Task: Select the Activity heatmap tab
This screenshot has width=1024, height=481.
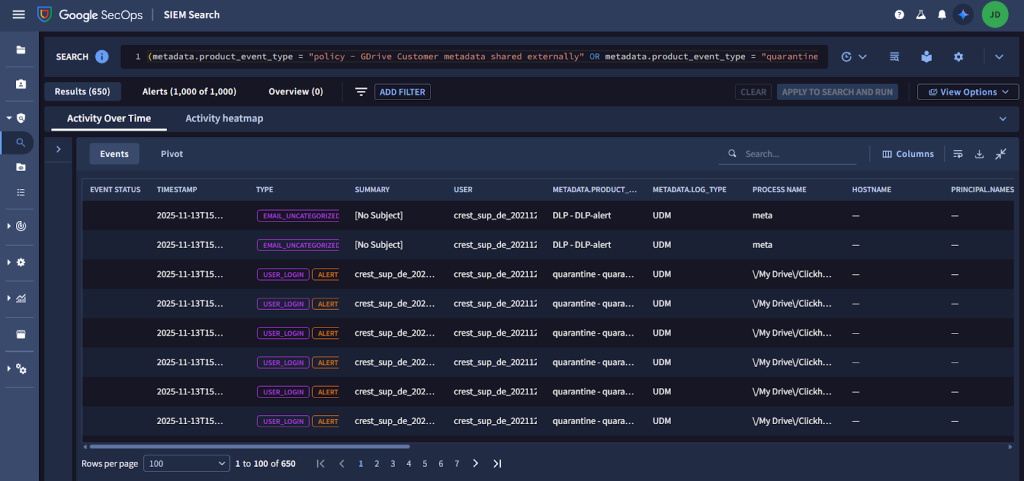Action: [x=224, y=119]
